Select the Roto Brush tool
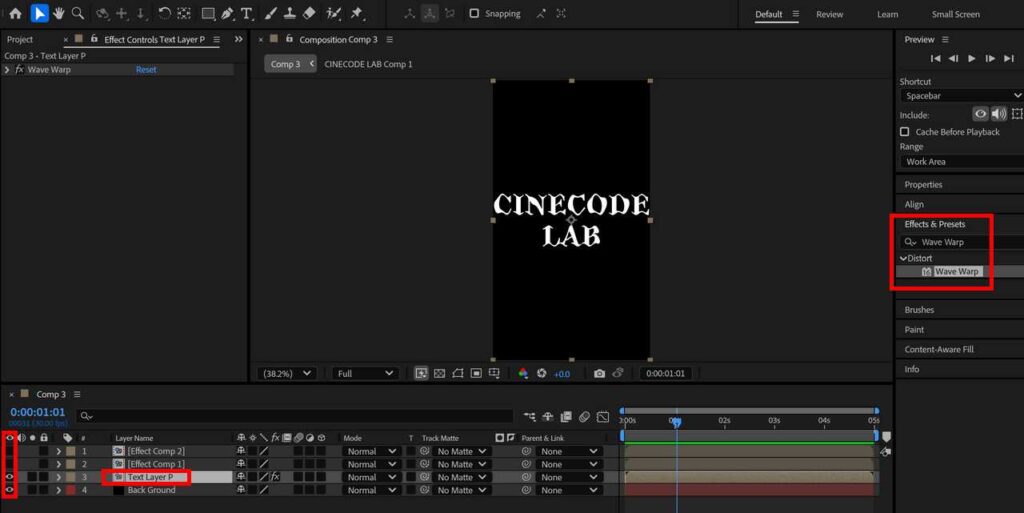Screen dimensions: 1024x513 (334, 13)
